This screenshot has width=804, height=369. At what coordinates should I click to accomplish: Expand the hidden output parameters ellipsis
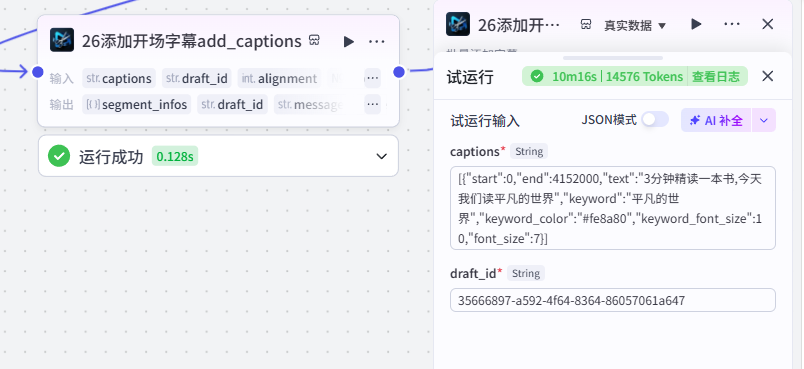[x=373, y=105]
